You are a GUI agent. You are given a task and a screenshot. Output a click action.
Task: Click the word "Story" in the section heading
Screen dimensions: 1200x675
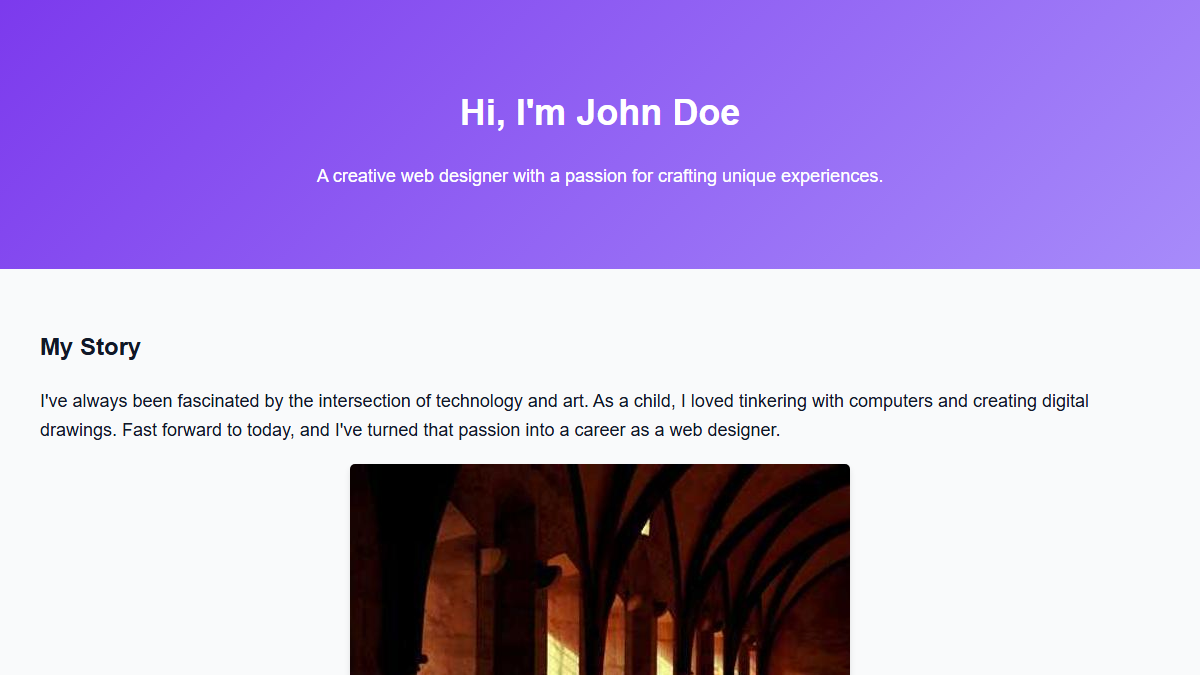click(x=110, y=347)
